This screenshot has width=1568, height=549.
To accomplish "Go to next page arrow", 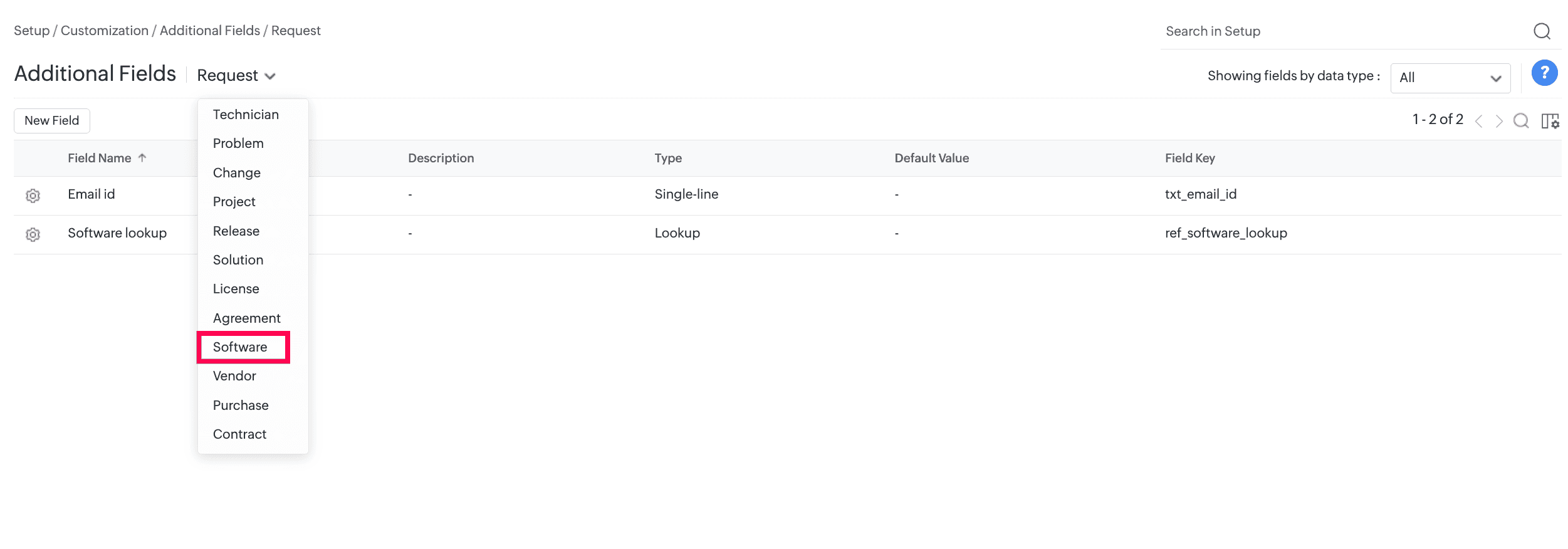I will [1499, 121].
